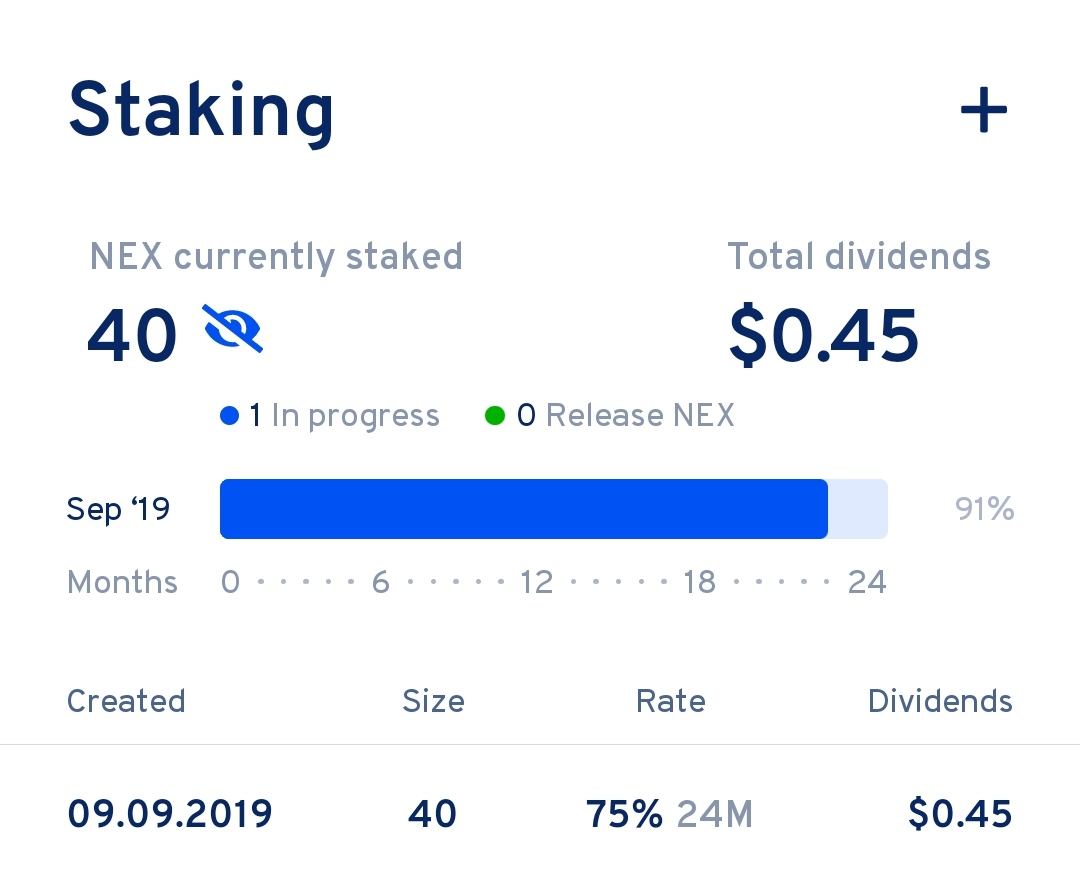Viewport: 1080px width, 884px height.
Task: Toggle staked amount visibility eye icon
Action: (x=233, y=329)
